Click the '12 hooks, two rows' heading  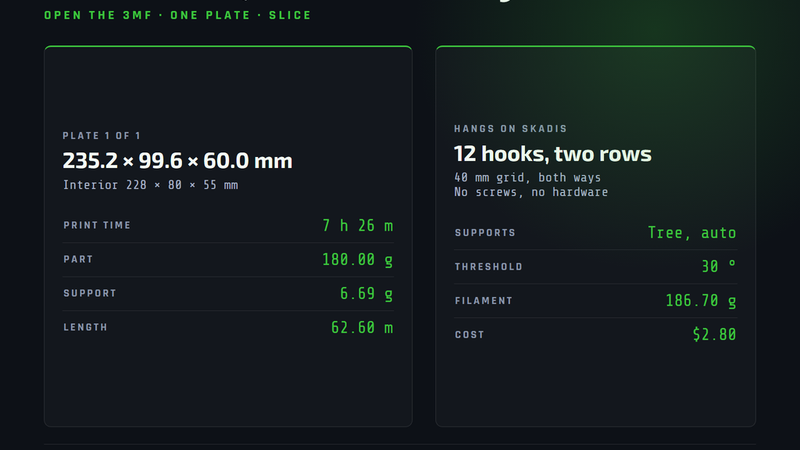[x=553, y=154]
